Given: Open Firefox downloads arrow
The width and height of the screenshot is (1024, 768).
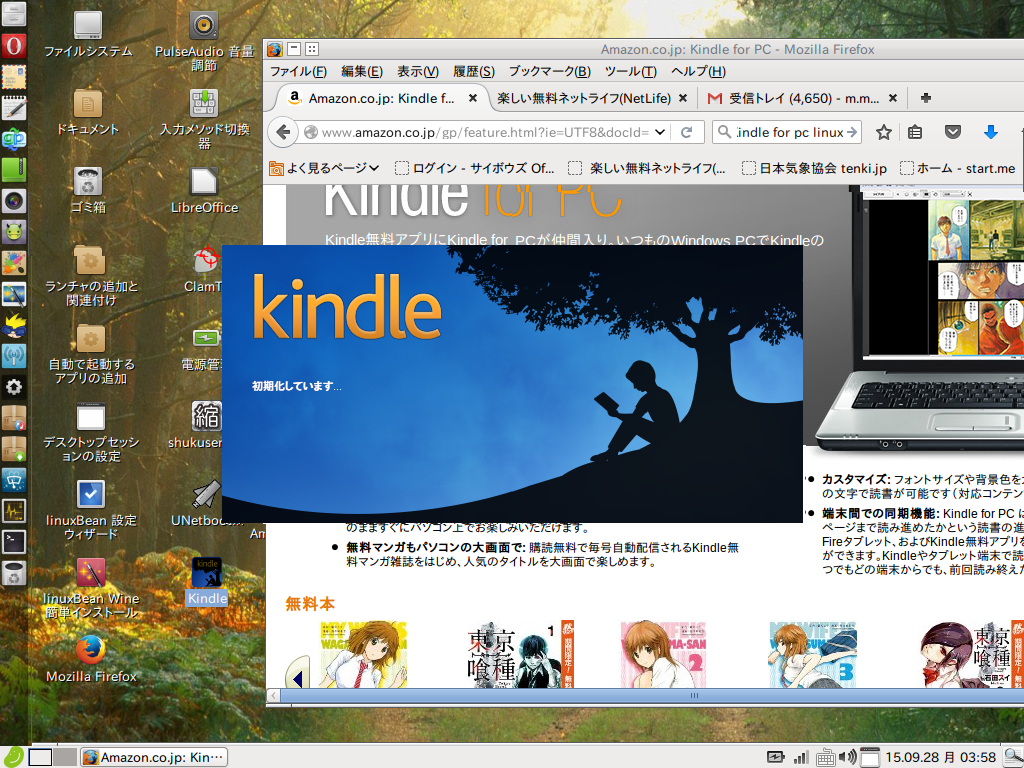Looking at the screenshot, I should [x=991, y=132].
